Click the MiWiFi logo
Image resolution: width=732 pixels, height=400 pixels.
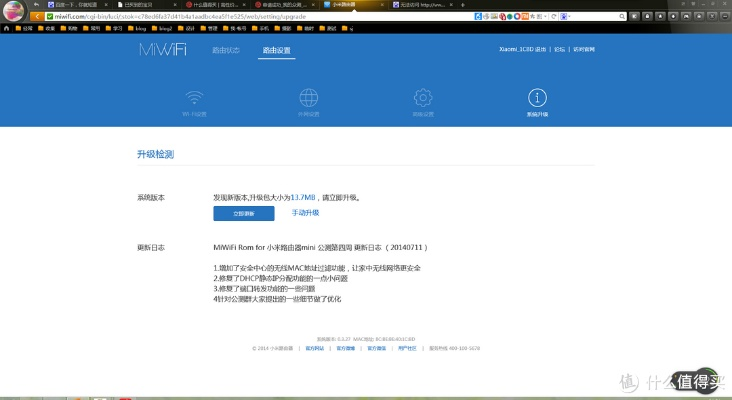click(x=162, y=49)
